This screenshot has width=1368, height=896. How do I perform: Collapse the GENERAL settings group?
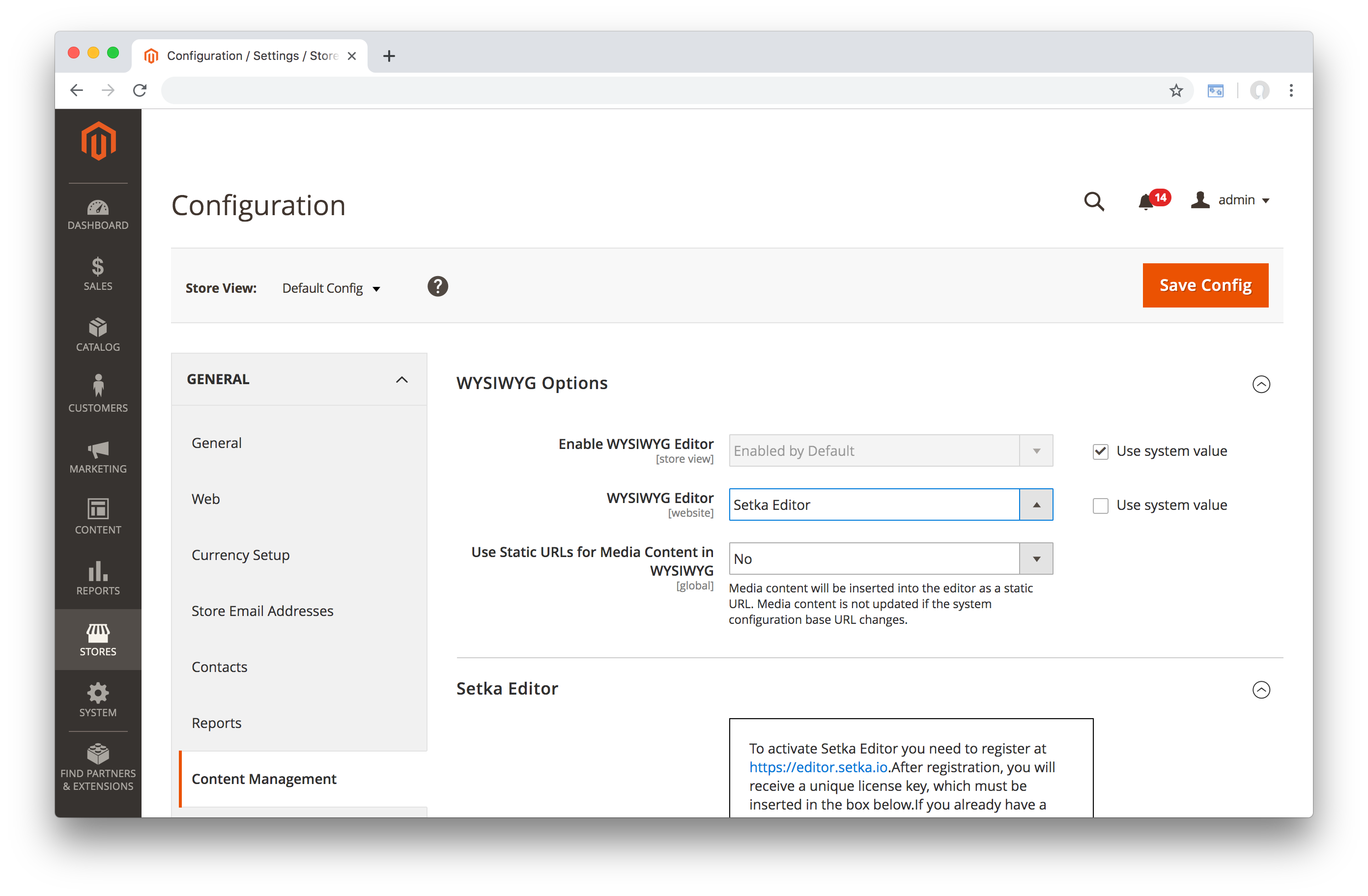point(402,379)
